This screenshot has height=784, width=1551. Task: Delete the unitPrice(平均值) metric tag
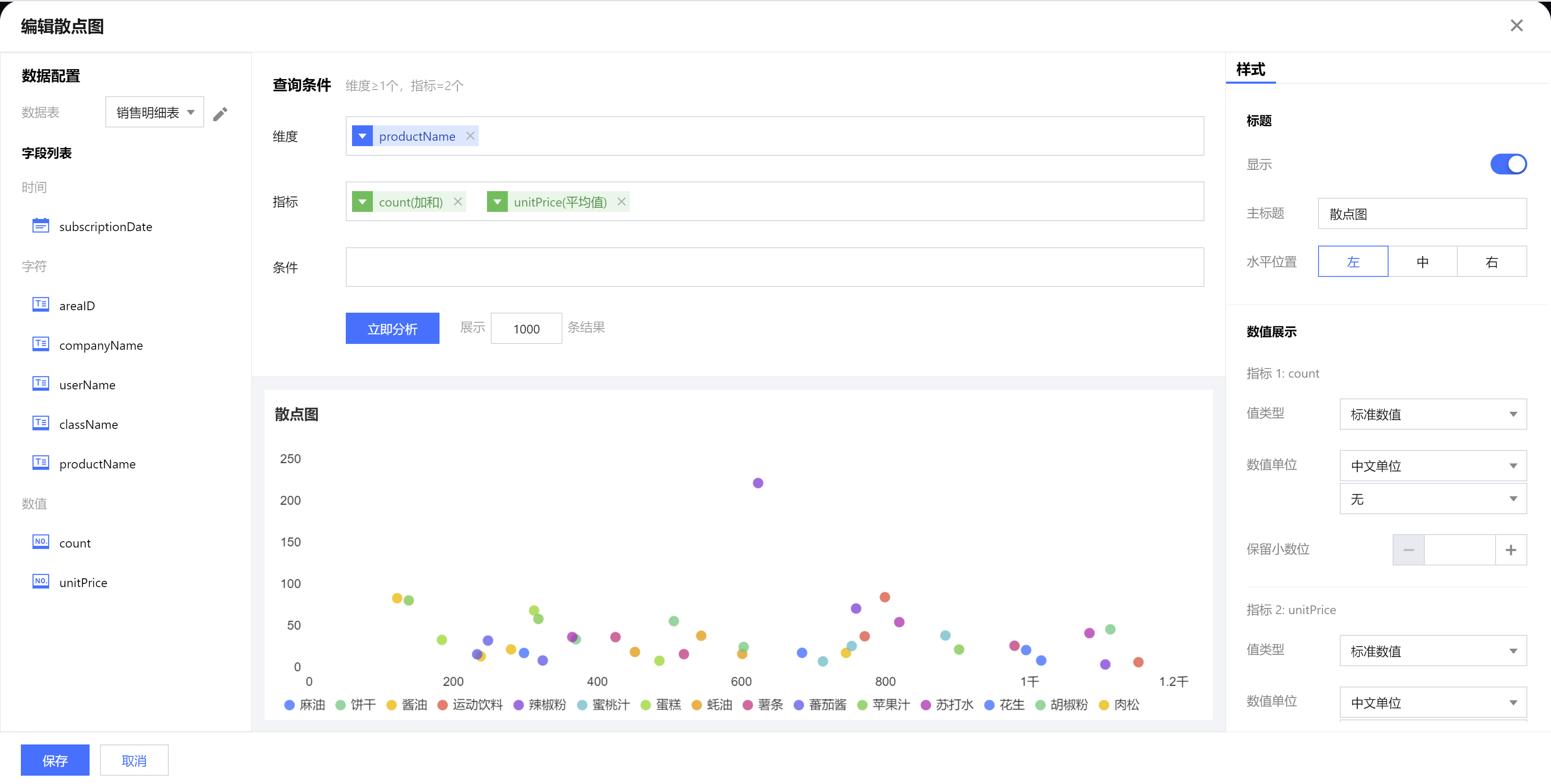pyautogui.click(x=622, y=202)
